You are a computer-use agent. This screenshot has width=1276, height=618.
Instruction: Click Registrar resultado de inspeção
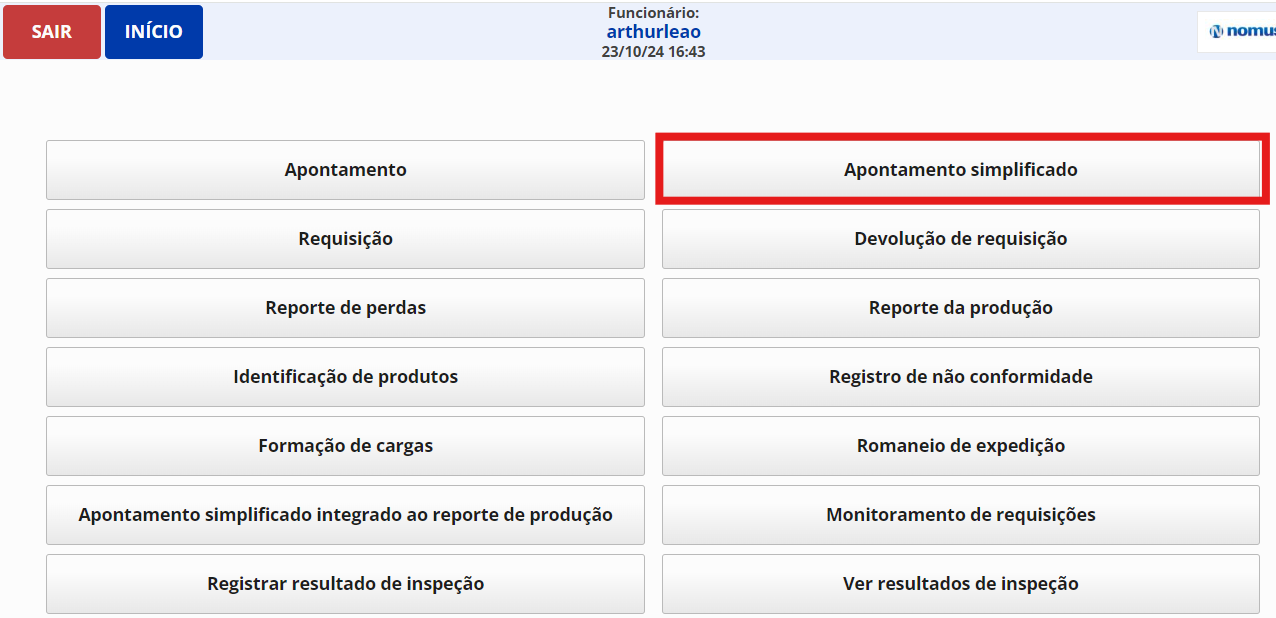click(345, 584)
